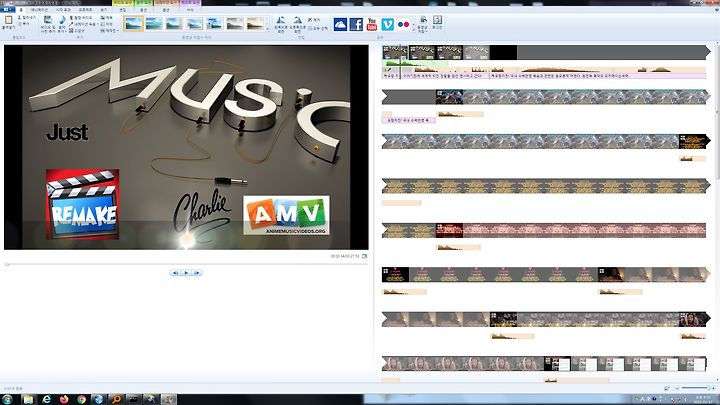Click the Next frame playback button
Image resolution: width=720 pixels, height=405 pixels.
pos(197,273)
